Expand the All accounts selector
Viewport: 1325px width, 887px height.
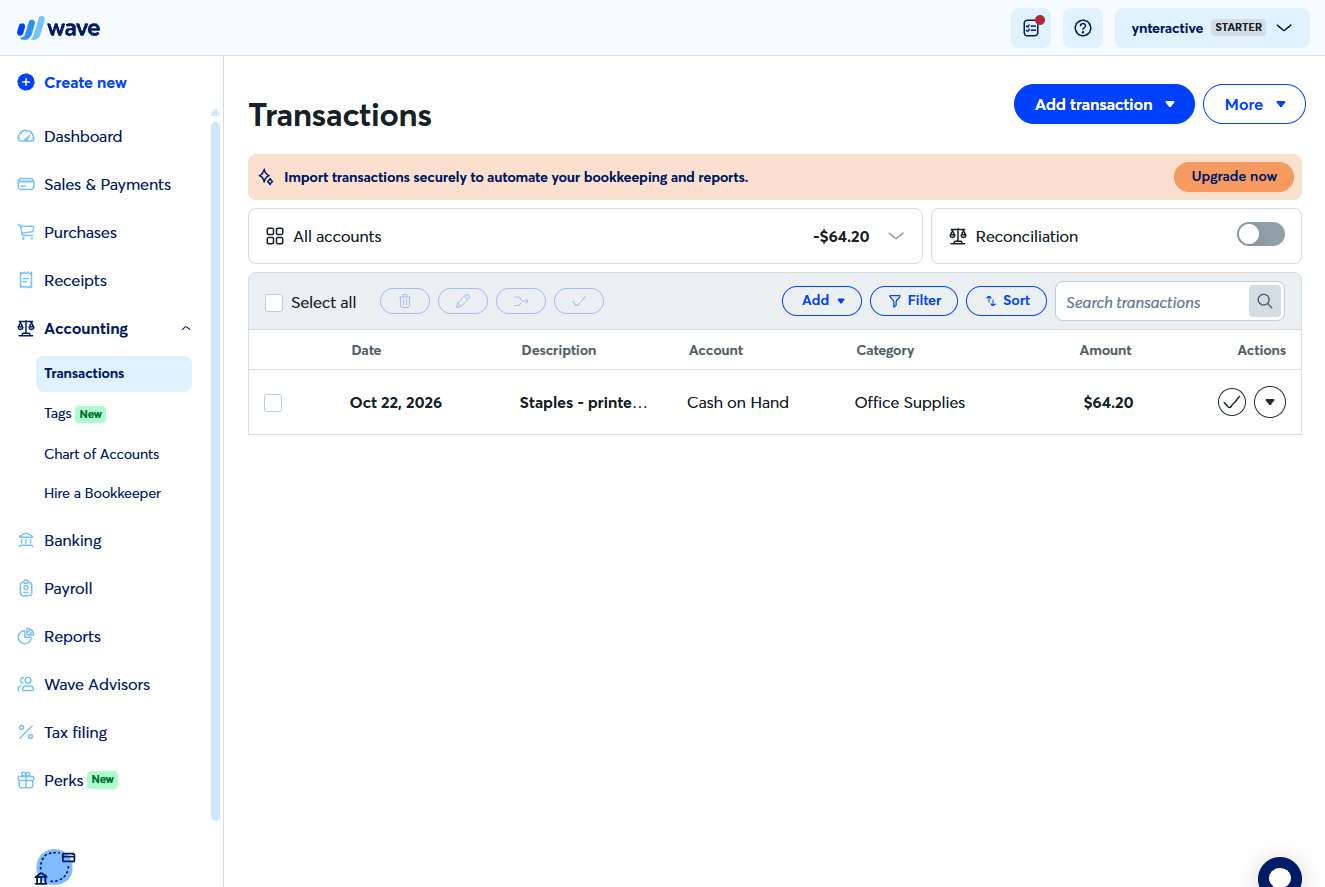585,236
